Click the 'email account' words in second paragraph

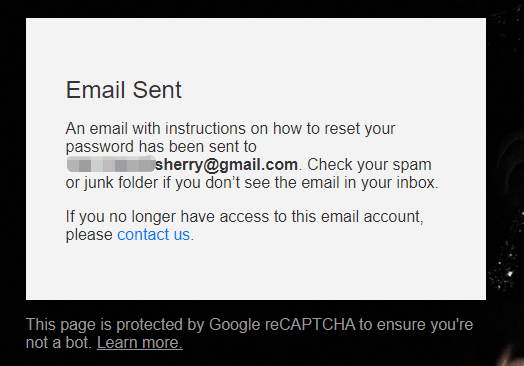coord(370,216)
